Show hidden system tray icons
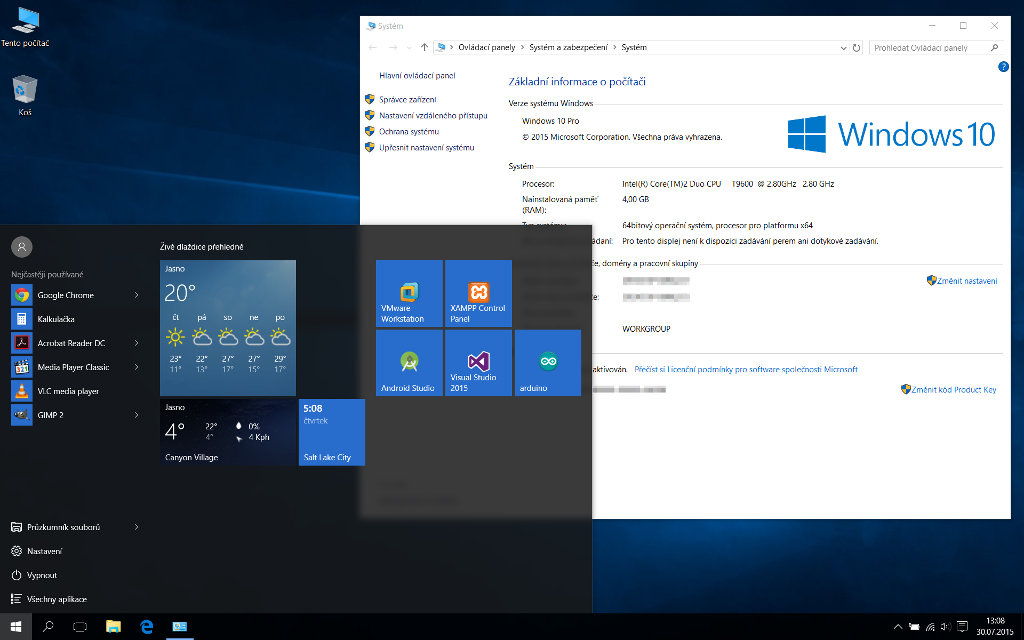The image size is (1024, 640). coord(898,627)
